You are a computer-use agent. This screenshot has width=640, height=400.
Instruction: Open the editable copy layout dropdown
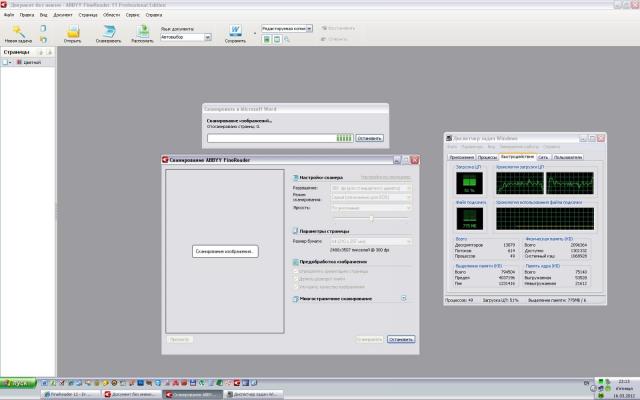309,28
